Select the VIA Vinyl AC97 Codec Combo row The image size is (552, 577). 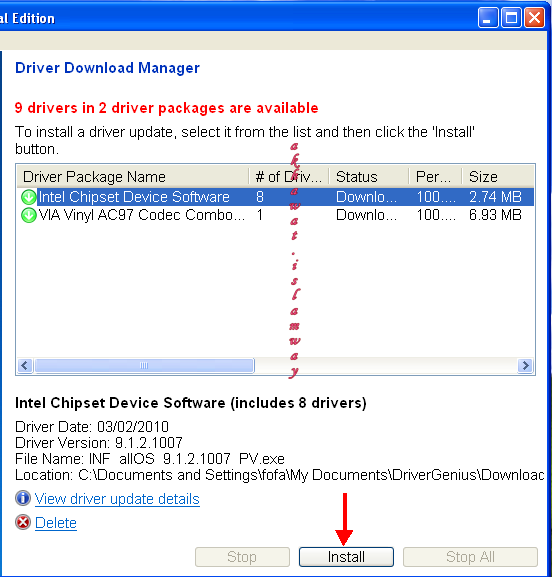pyautogui.click(x=276, y=215)
